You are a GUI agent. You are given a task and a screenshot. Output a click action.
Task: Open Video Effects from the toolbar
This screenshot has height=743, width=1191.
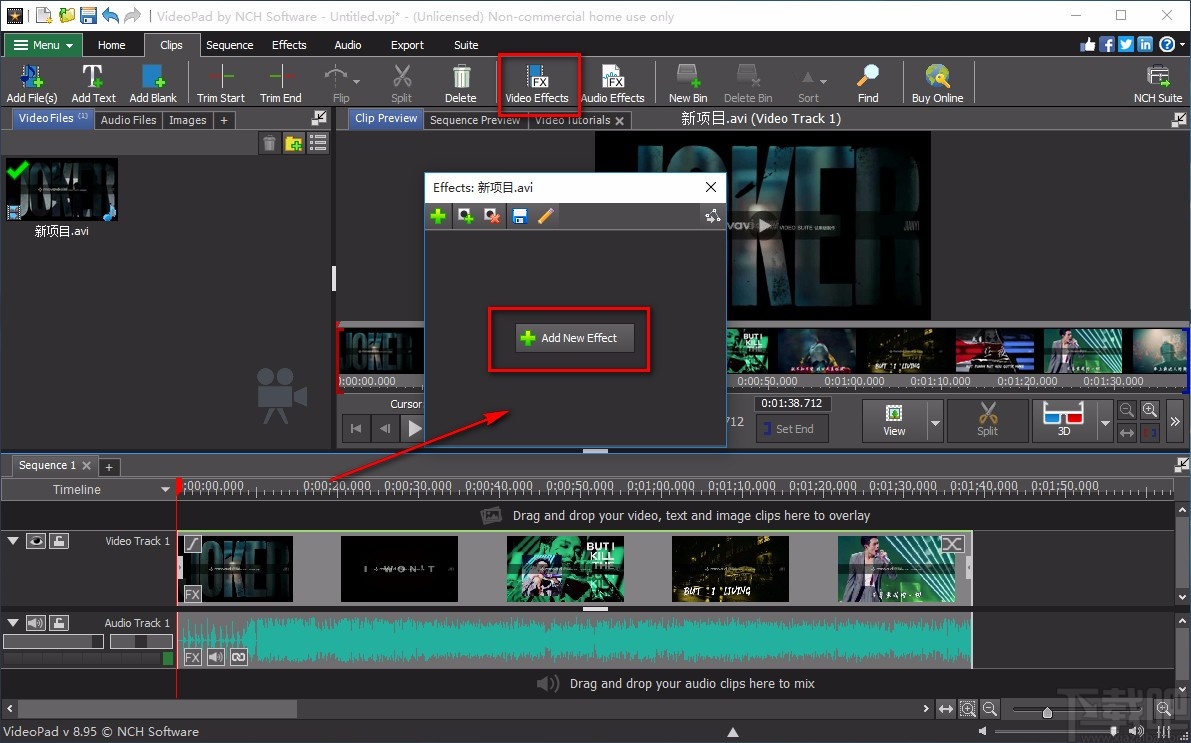point(538,82)
